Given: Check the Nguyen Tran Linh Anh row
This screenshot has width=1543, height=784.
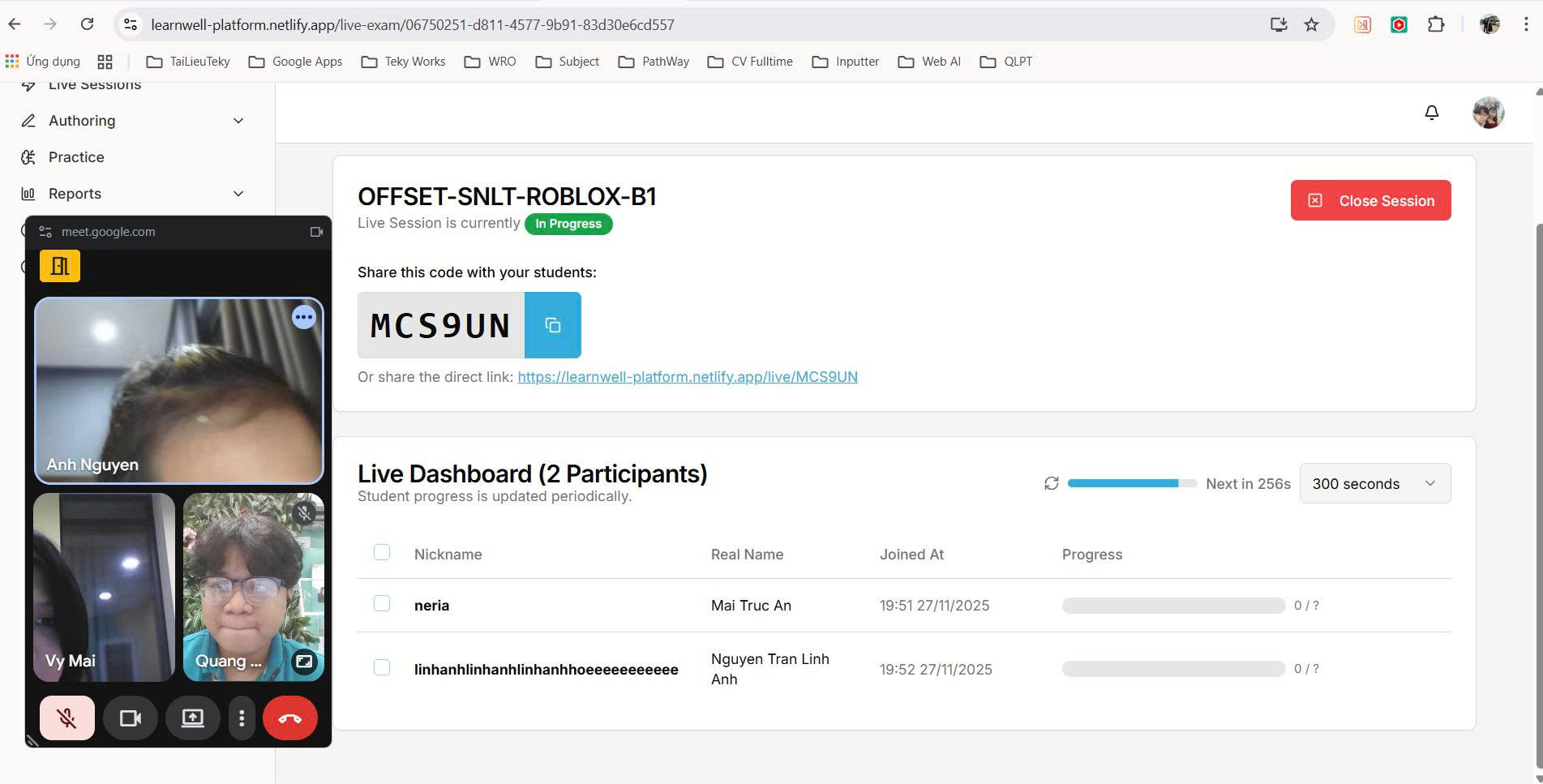Looking at the screenshot, I should pos(382,667).
